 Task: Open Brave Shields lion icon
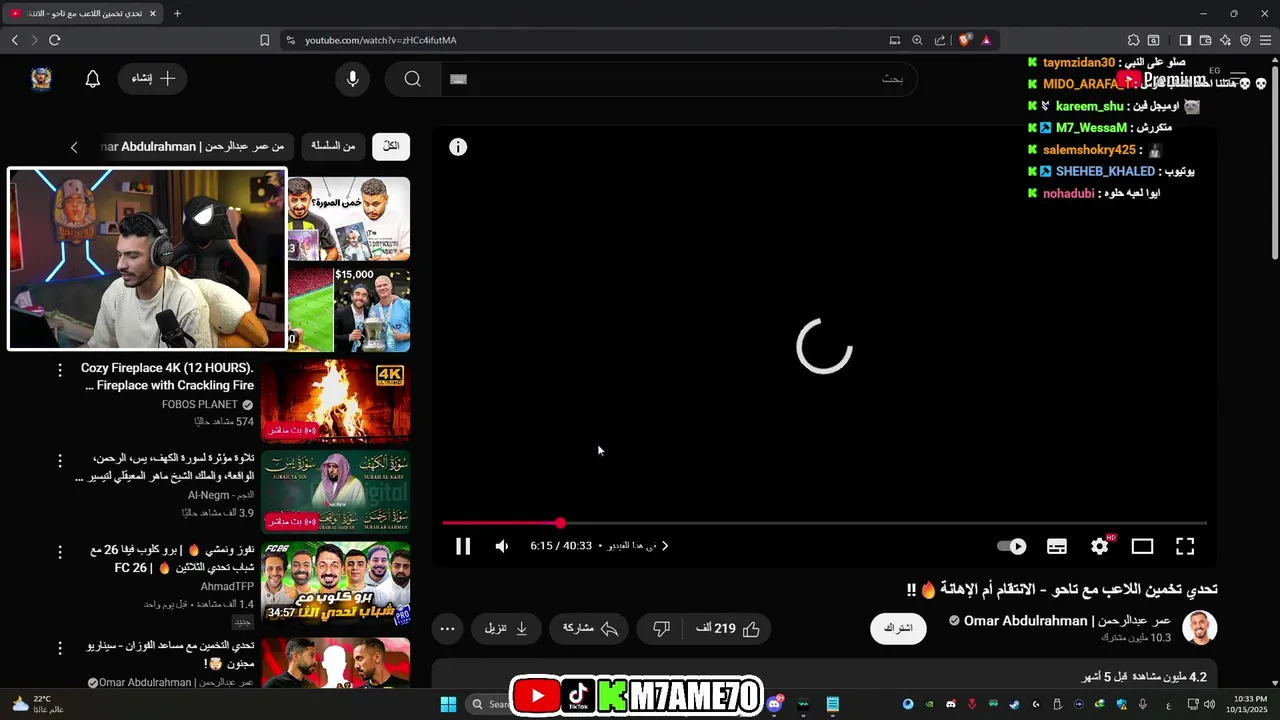click(x=965, y=40)
